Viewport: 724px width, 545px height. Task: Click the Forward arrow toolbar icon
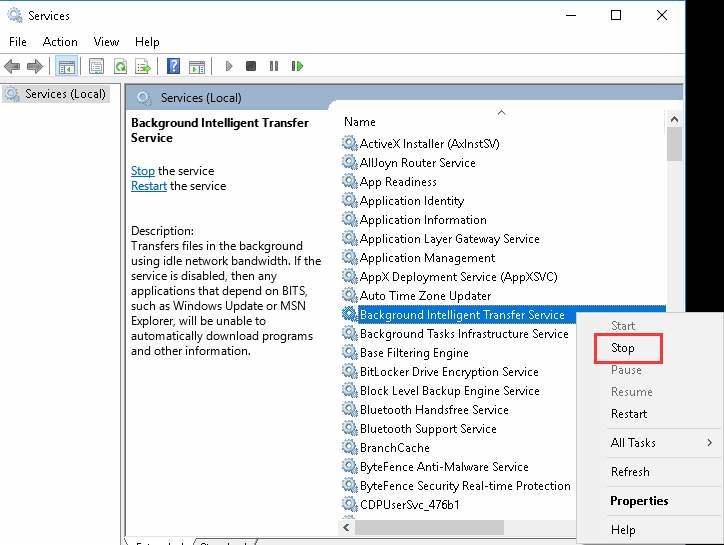pos(35,67)
